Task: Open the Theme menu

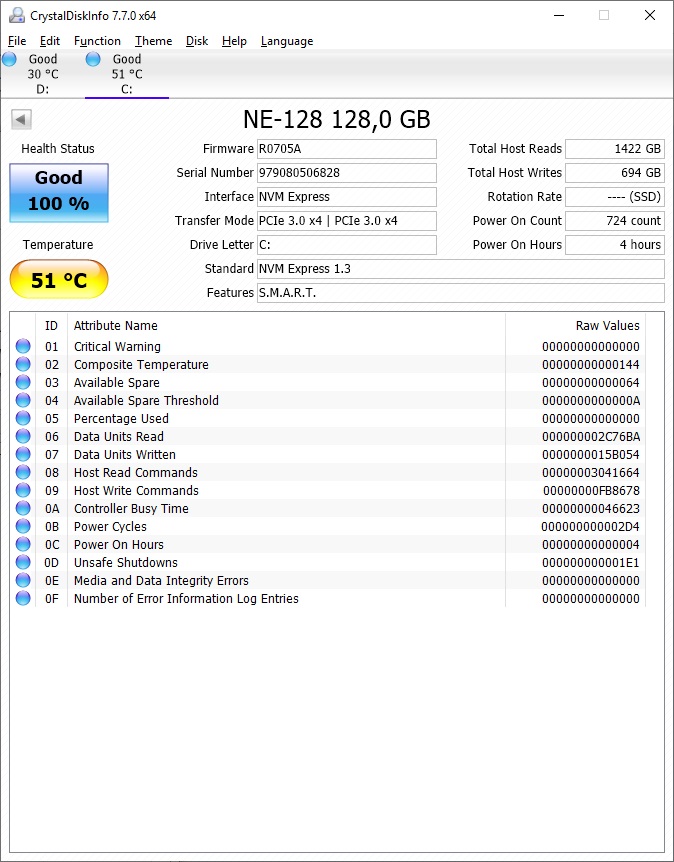Action: coord(153,41)
